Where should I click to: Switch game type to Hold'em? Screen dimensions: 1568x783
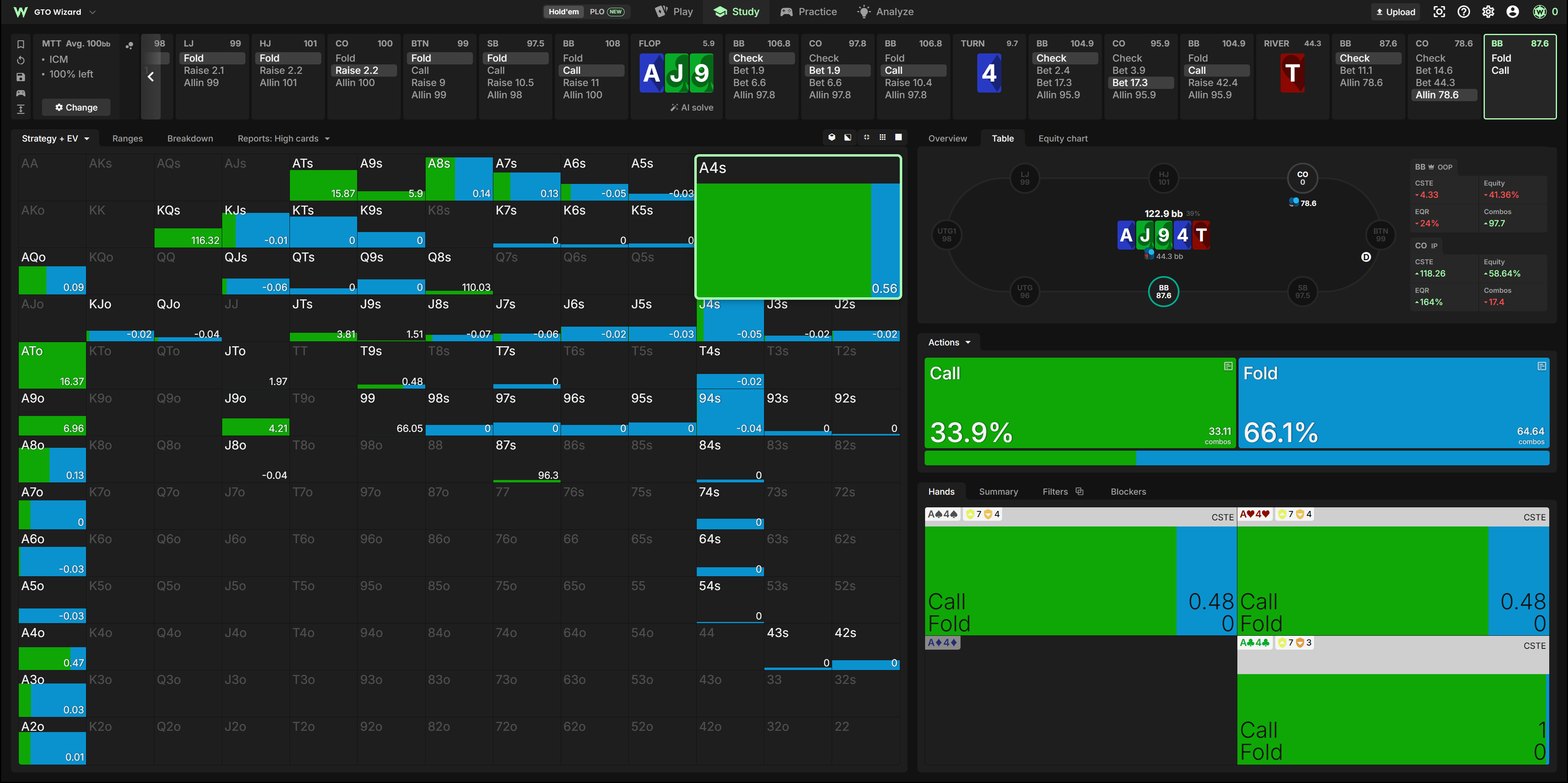pyautogui.click(x=564, y=11)
